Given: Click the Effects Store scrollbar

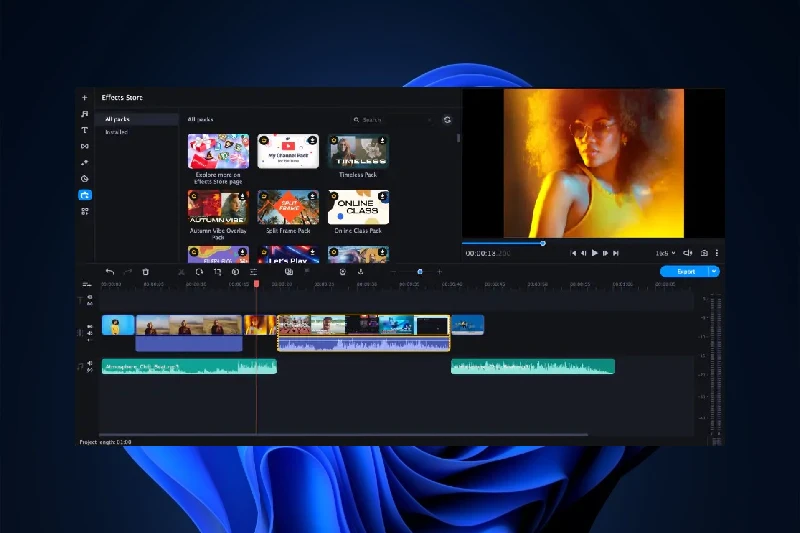Looking at the screenshot, I should click(x=459, y=138).
